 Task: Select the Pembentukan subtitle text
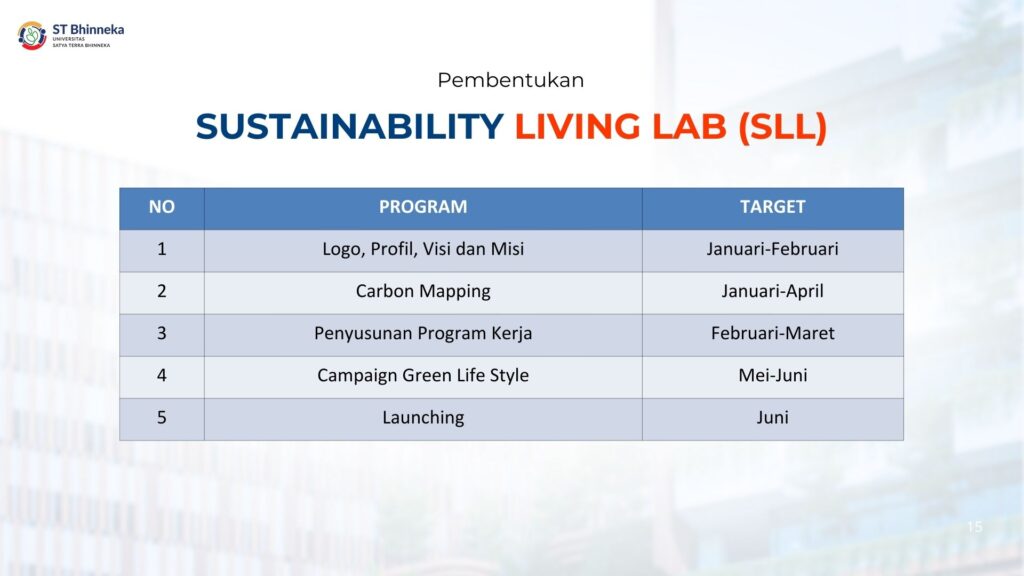tap(511, 80)
